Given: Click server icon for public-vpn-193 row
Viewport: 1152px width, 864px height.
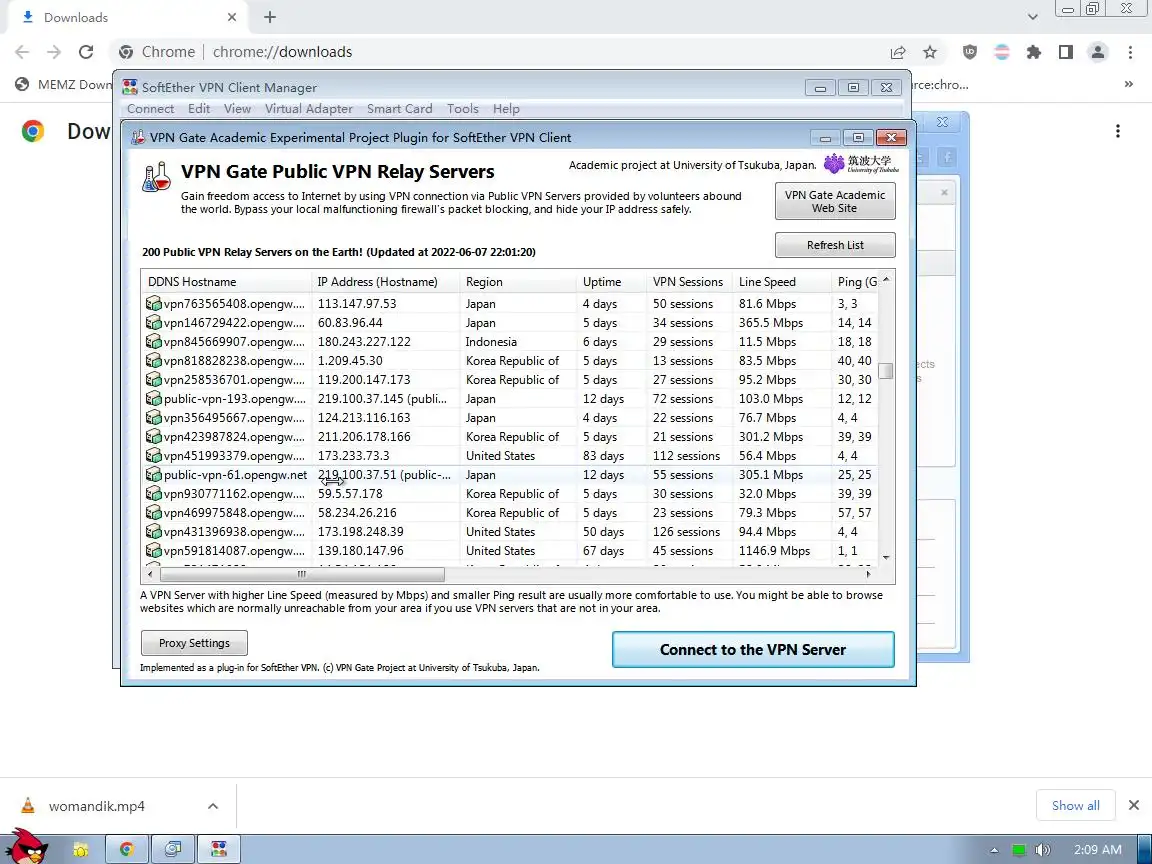Looking at the screenshot, I should (x=154, y=399).
